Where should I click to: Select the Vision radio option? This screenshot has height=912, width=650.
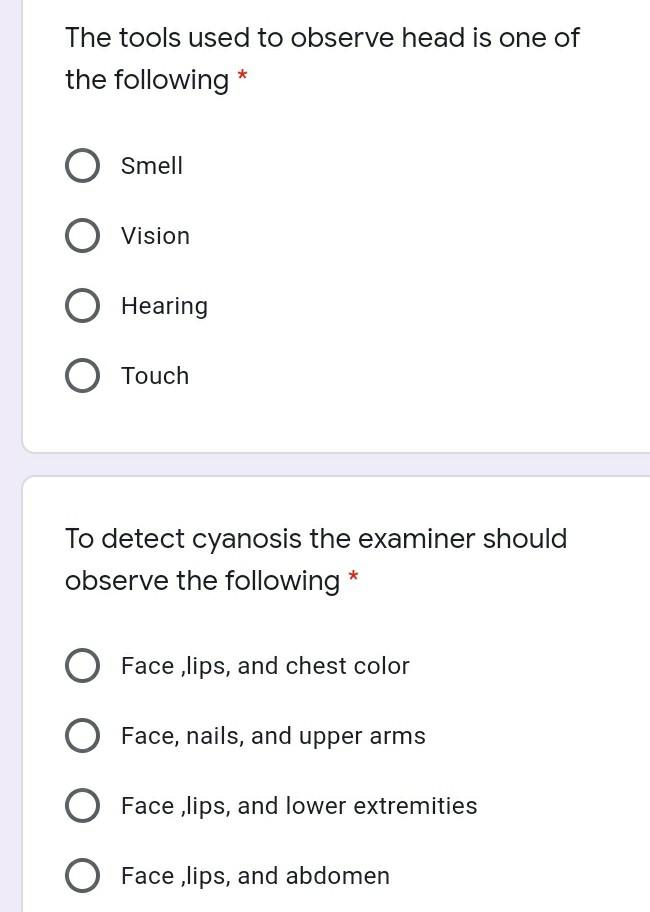(83, 236)
